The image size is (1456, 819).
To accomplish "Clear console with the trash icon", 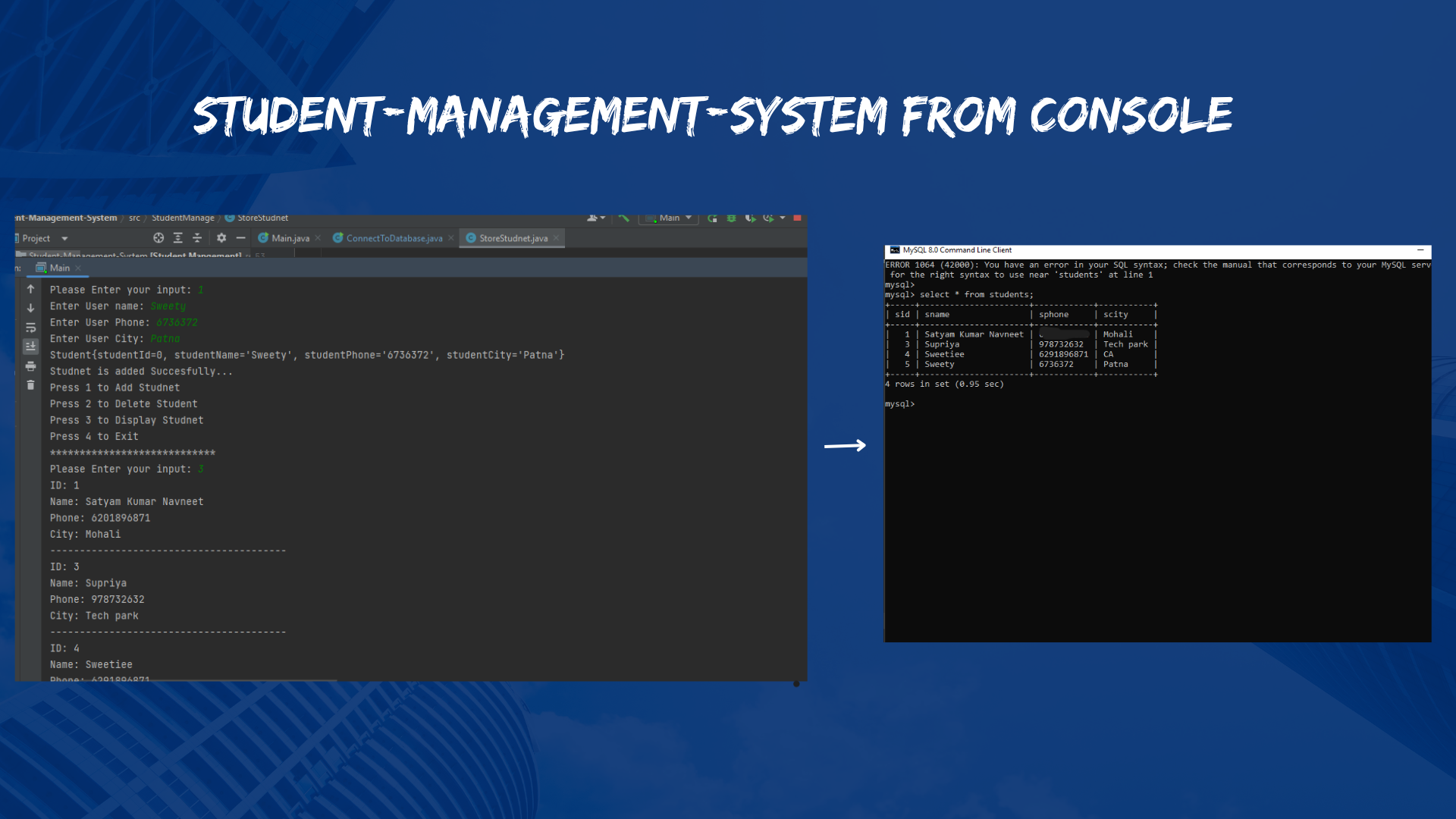I will pyautogui.click(x=30, y=385).
